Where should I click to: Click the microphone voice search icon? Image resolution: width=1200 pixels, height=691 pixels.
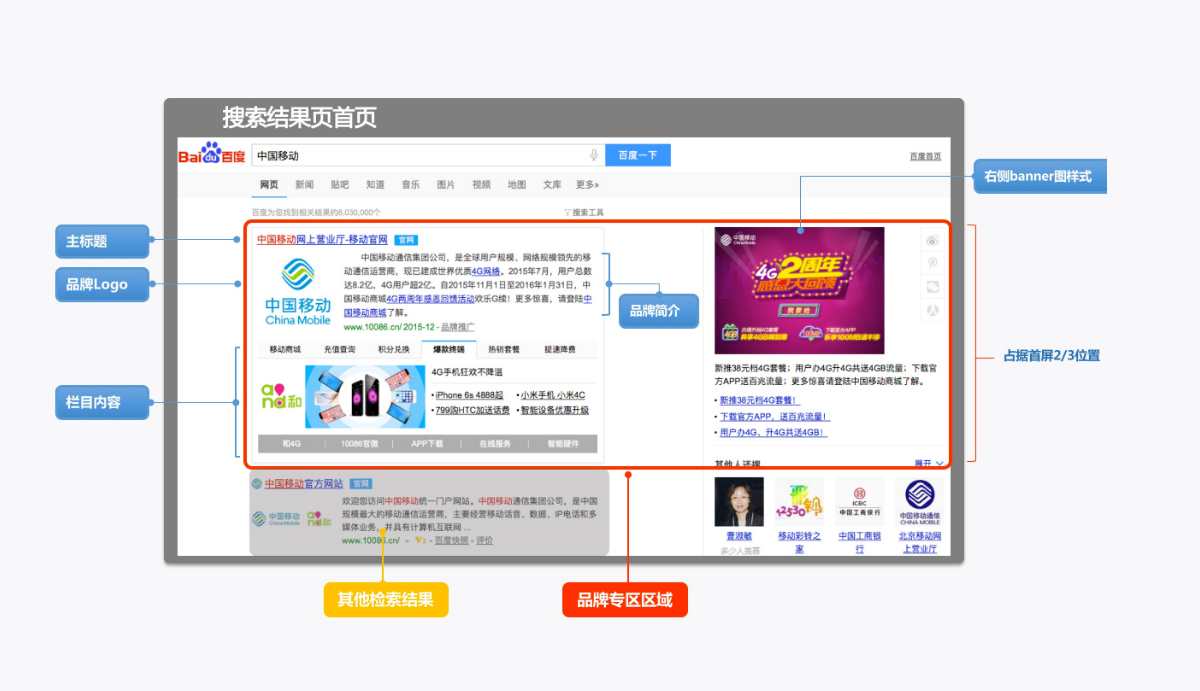pyautogui.click(x=594, y=155)
